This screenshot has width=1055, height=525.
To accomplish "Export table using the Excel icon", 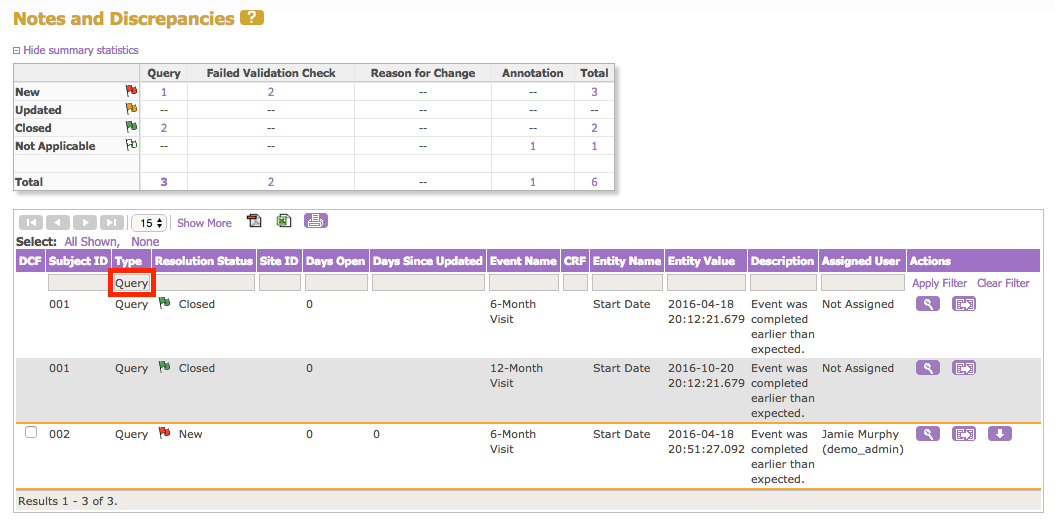I will [x=284, y=222].
